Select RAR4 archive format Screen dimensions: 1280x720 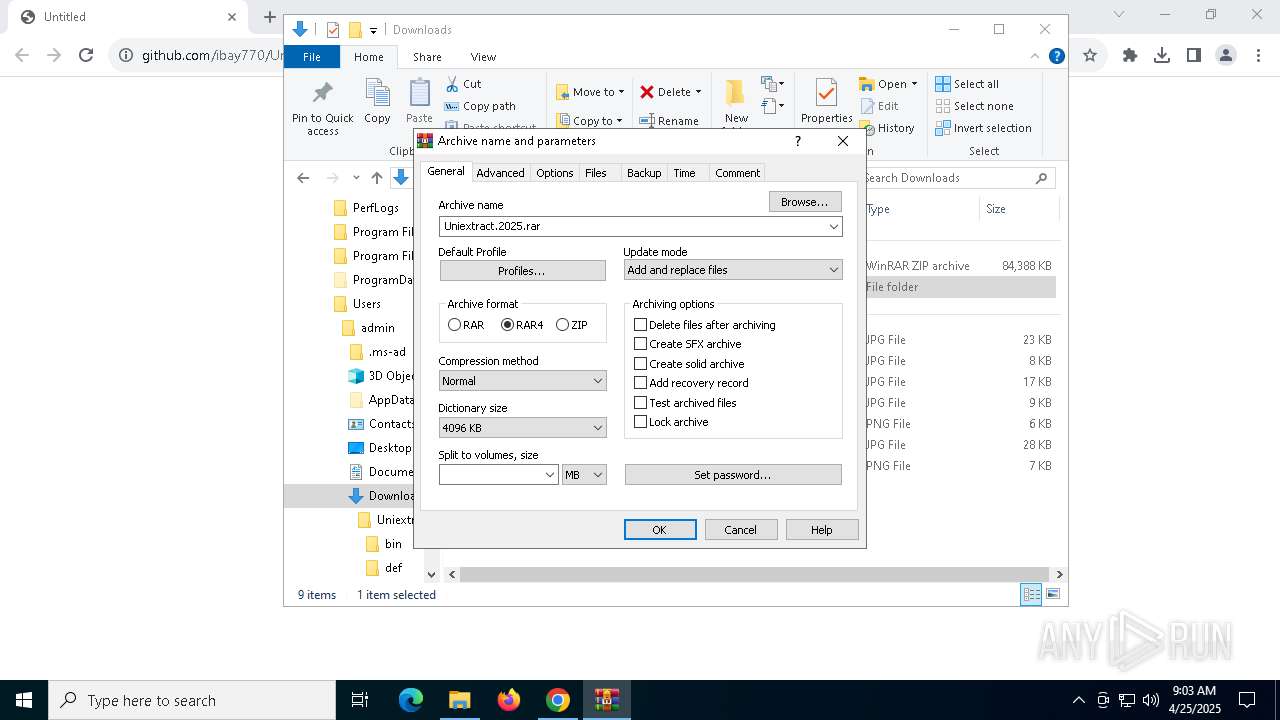coord(522,325)
